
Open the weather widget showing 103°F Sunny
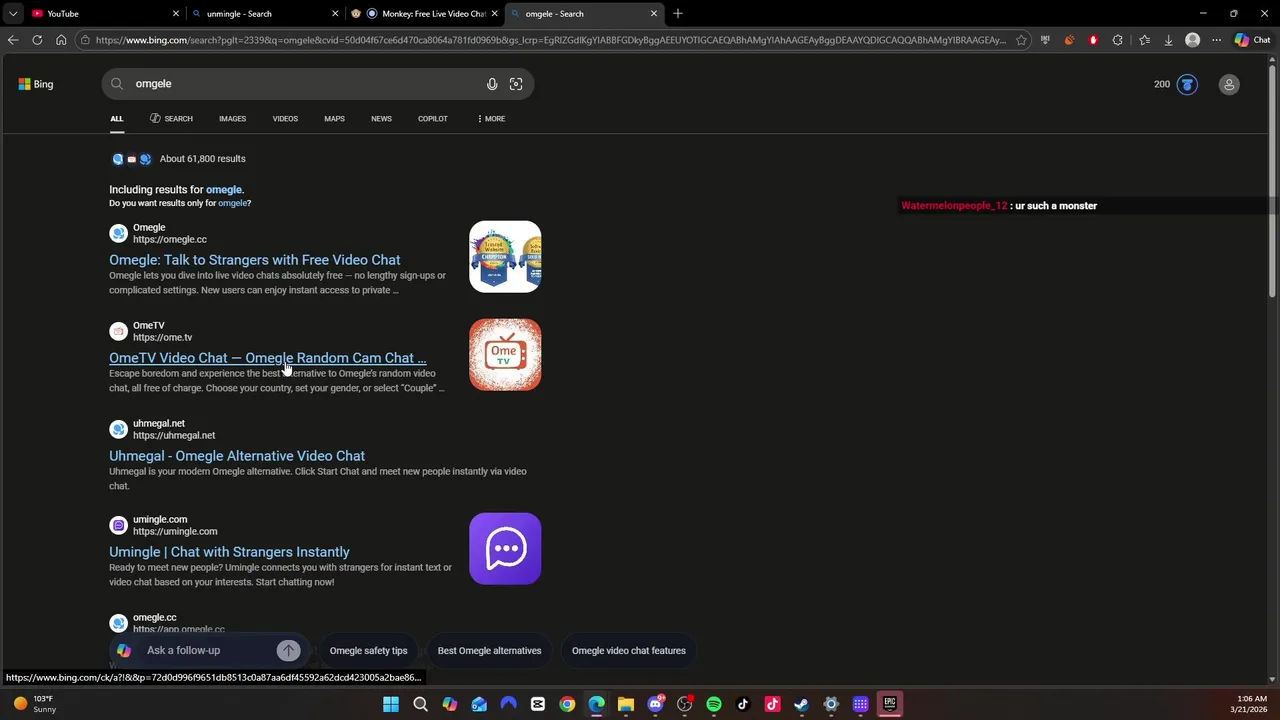point(33,704)
